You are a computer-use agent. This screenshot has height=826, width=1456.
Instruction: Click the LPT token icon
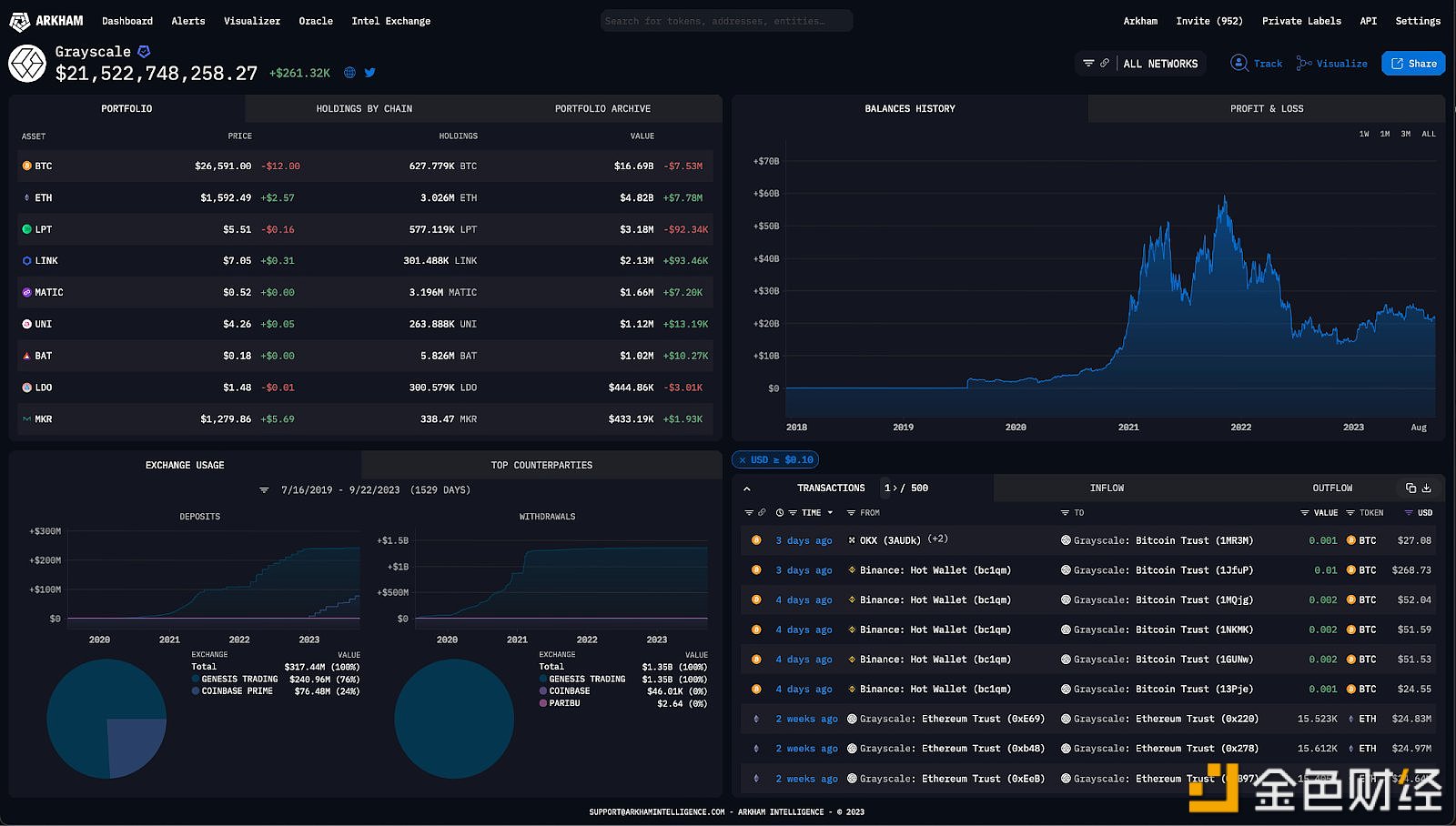[x=26, y=229]
